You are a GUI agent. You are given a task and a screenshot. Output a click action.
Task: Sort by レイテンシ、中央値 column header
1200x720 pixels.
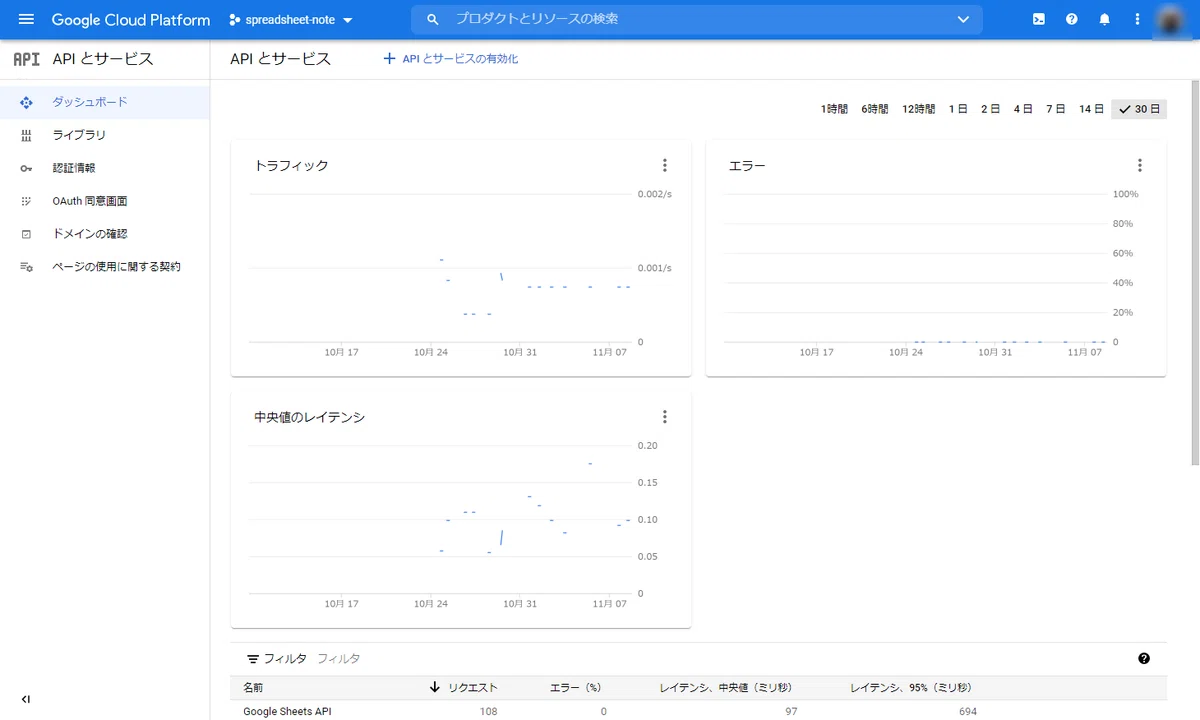(x=726, y=687)
